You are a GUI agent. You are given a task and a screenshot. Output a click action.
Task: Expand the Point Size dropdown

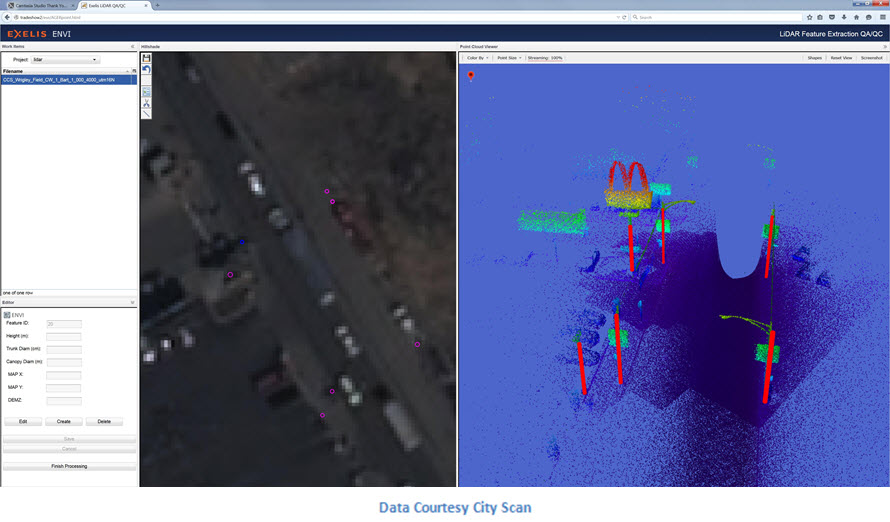pos(509,58)
